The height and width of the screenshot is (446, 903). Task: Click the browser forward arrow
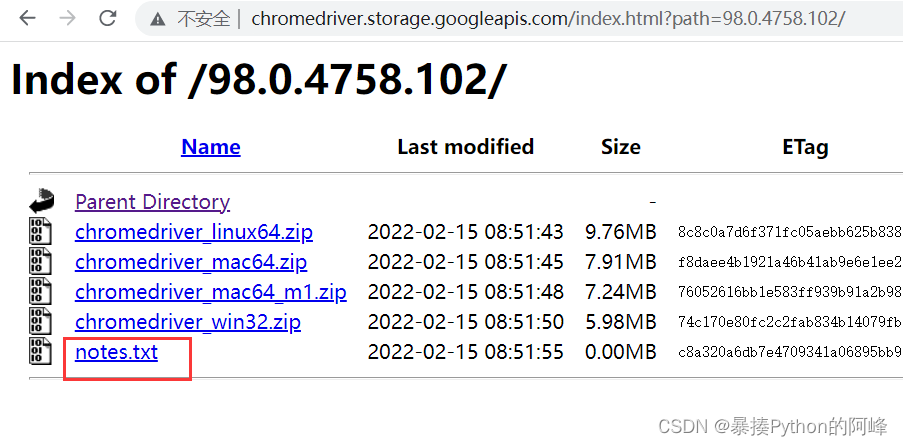click(67, 18)
